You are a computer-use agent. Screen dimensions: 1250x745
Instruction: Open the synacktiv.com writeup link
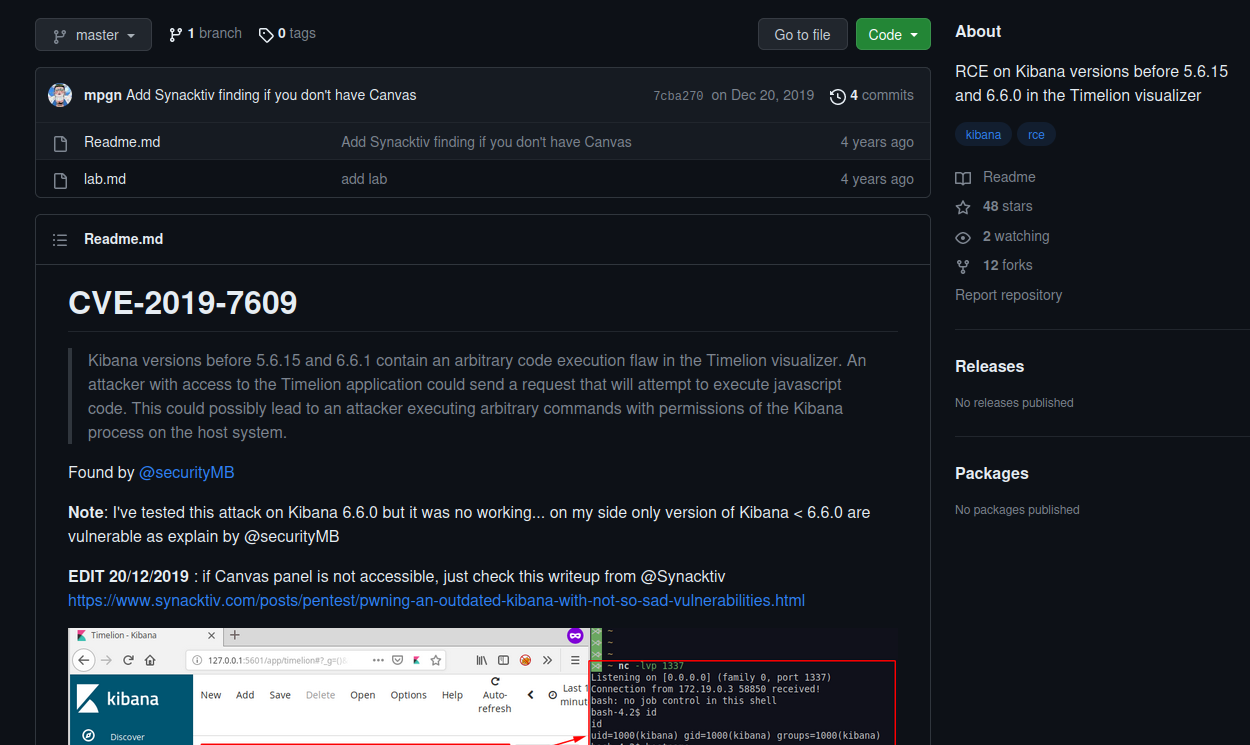pyautogui.click(x=436, y=600)
